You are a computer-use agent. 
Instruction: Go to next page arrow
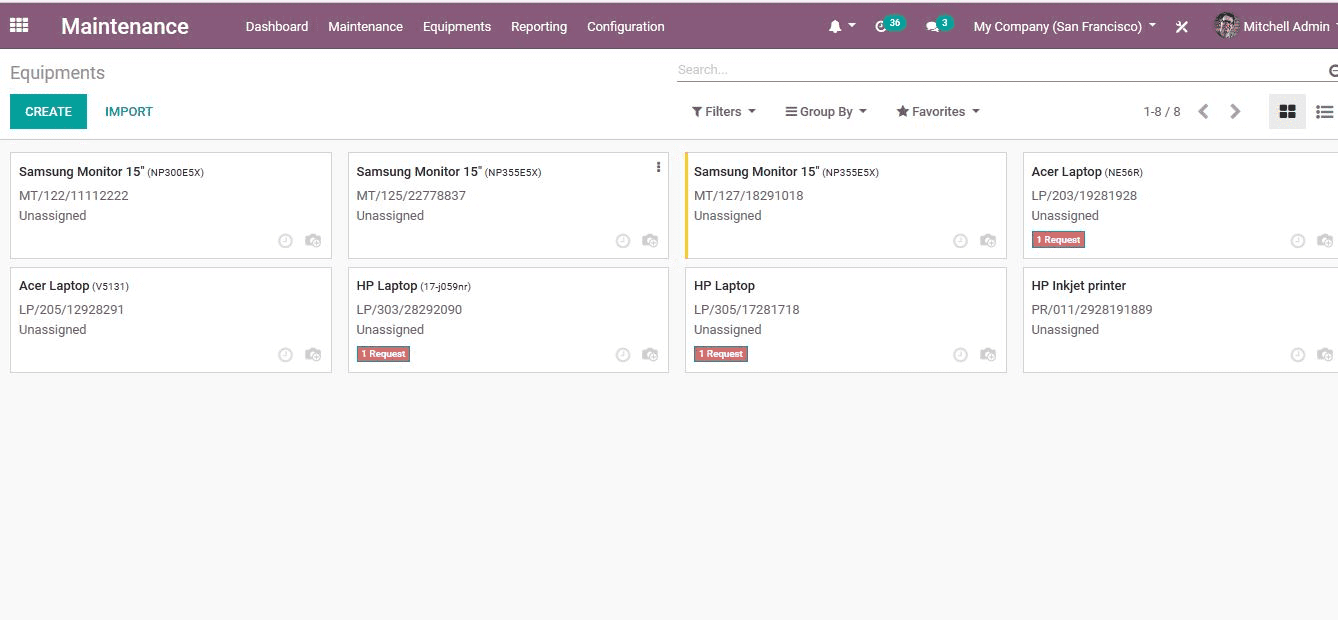click(x=1235, y=112)
